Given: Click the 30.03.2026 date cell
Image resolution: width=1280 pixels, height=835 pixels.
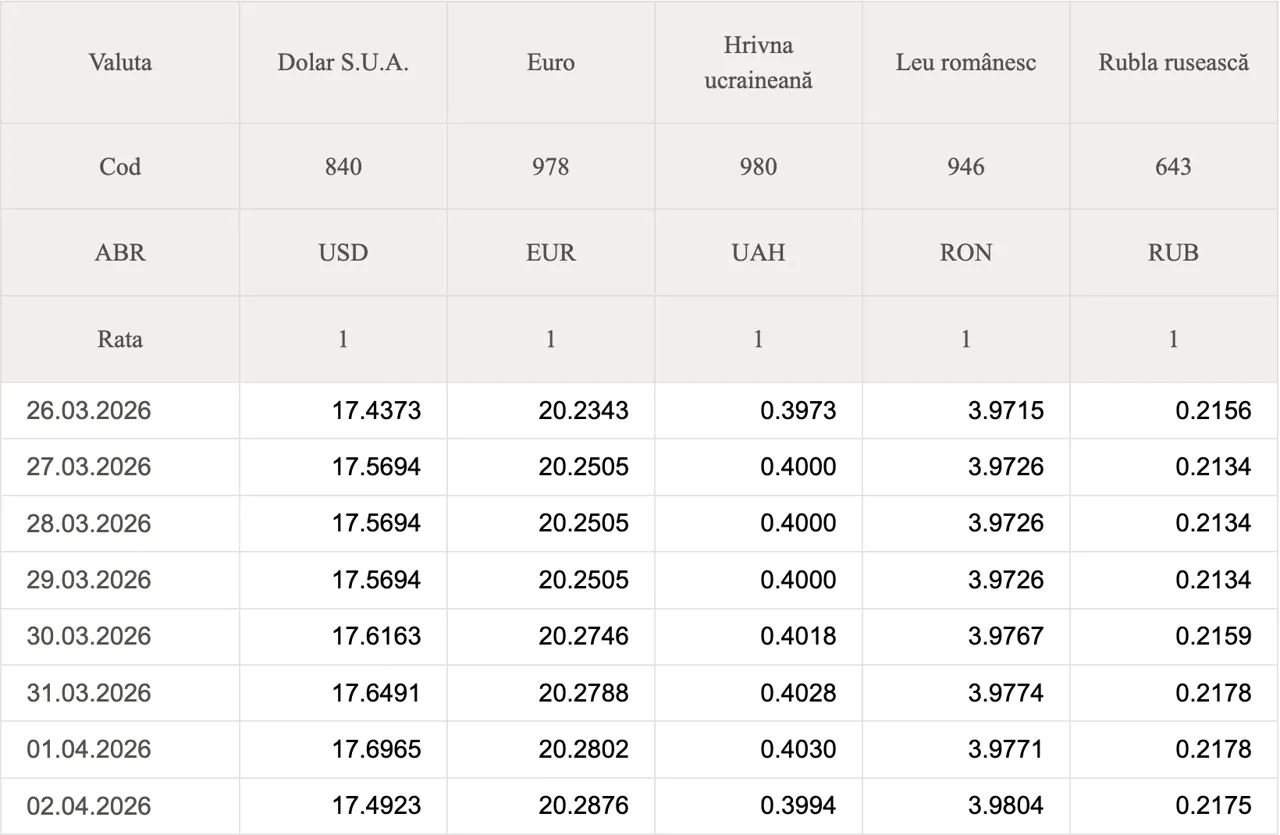Looking at the screenshot, I should [89, 636].
